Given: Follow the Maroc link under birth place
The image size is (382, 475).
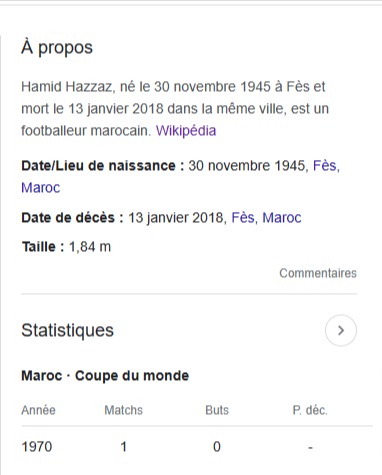Looking at the screenshot, I should coord(41,188).
